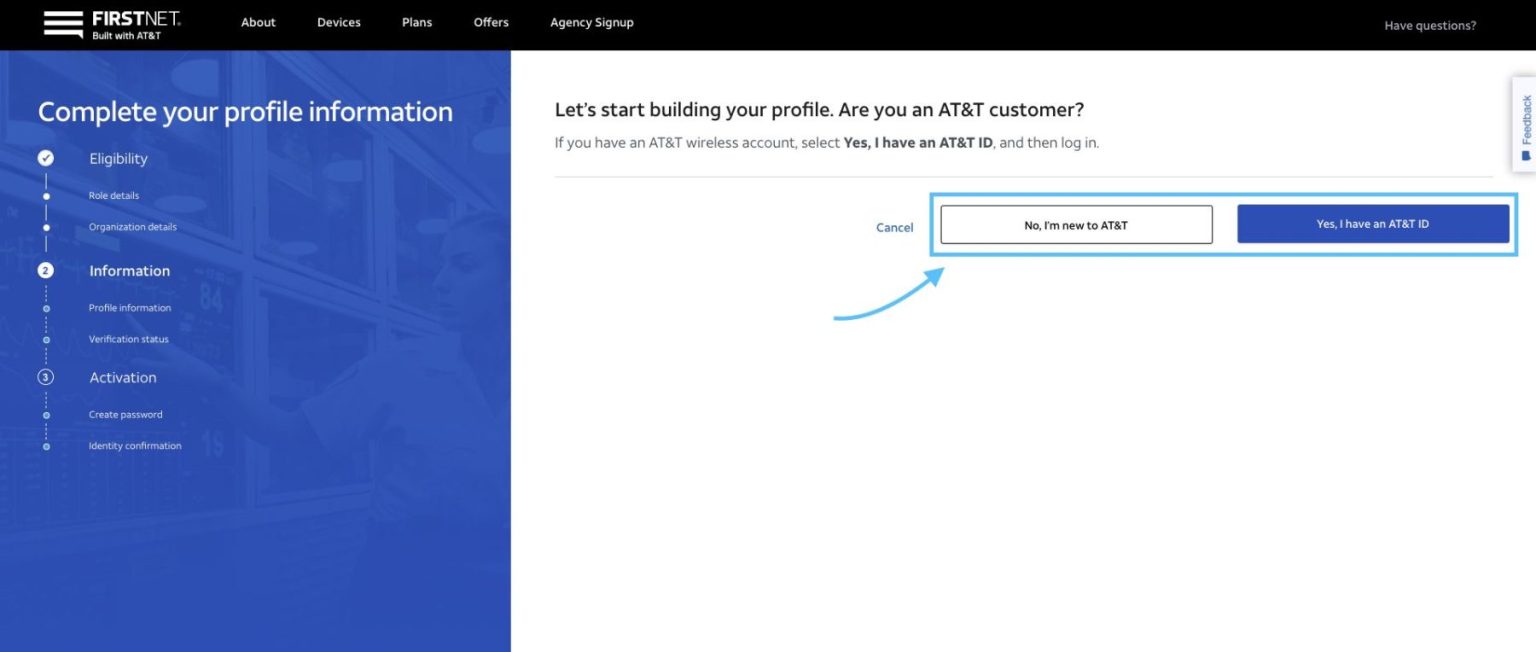This screenshot has width=1536, height=652.
Task: Choose Yes, I have an AT&T ID
Action: tap(1373, 224)
